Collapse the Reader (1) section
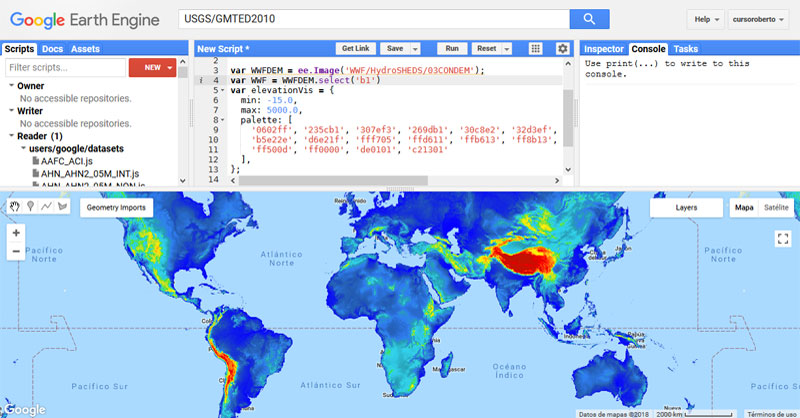The image size is (800, 418). 11,135
